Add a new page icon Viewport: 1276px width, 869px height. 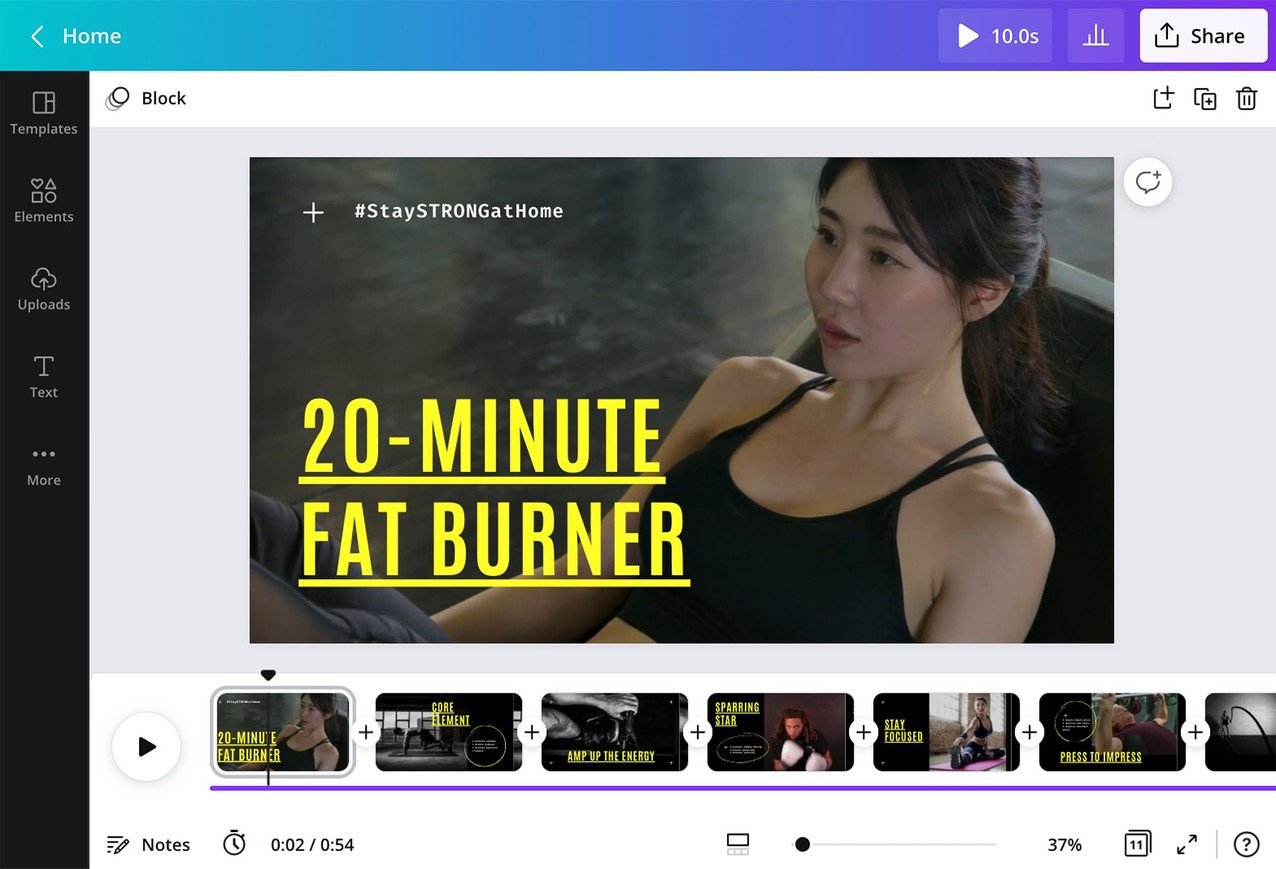(1163, 98)
